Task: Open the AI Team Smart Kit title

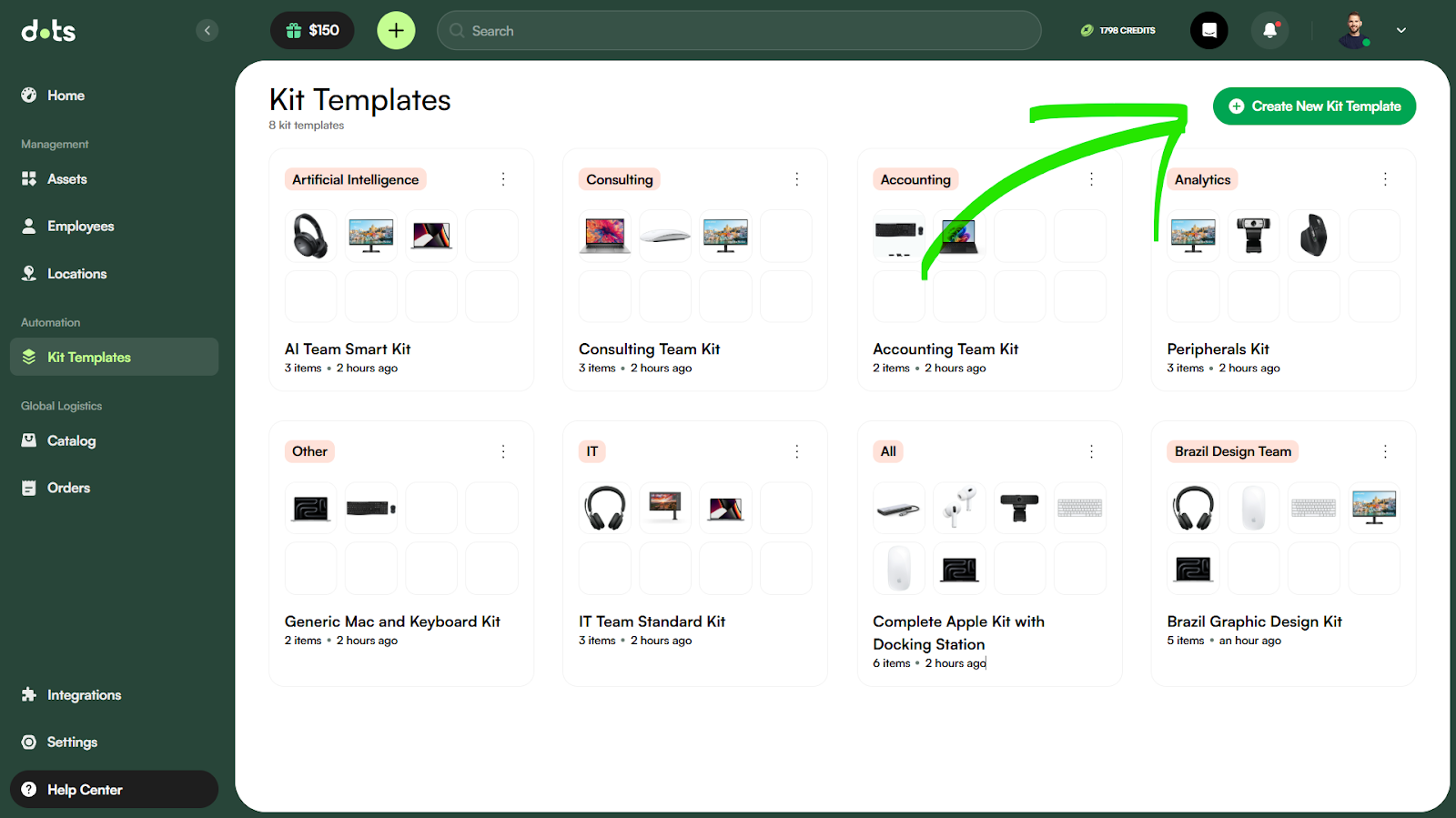Action: tap(348, 349)
